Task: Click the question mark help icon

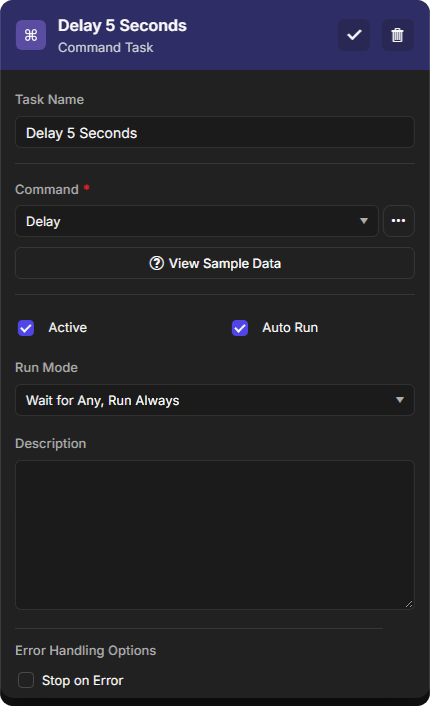Action: (156, 263)
